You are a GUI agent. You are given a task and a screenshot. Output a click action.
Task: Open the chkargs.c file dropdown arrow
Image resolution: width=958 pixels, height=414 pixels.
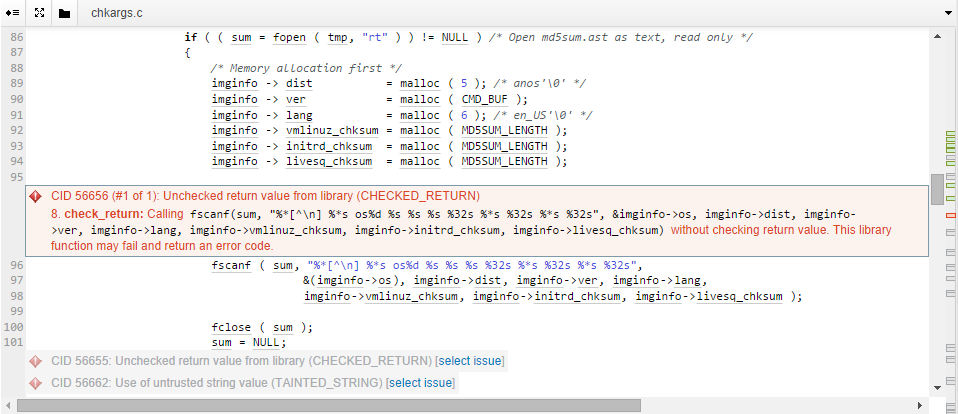(x=948, y=13)
